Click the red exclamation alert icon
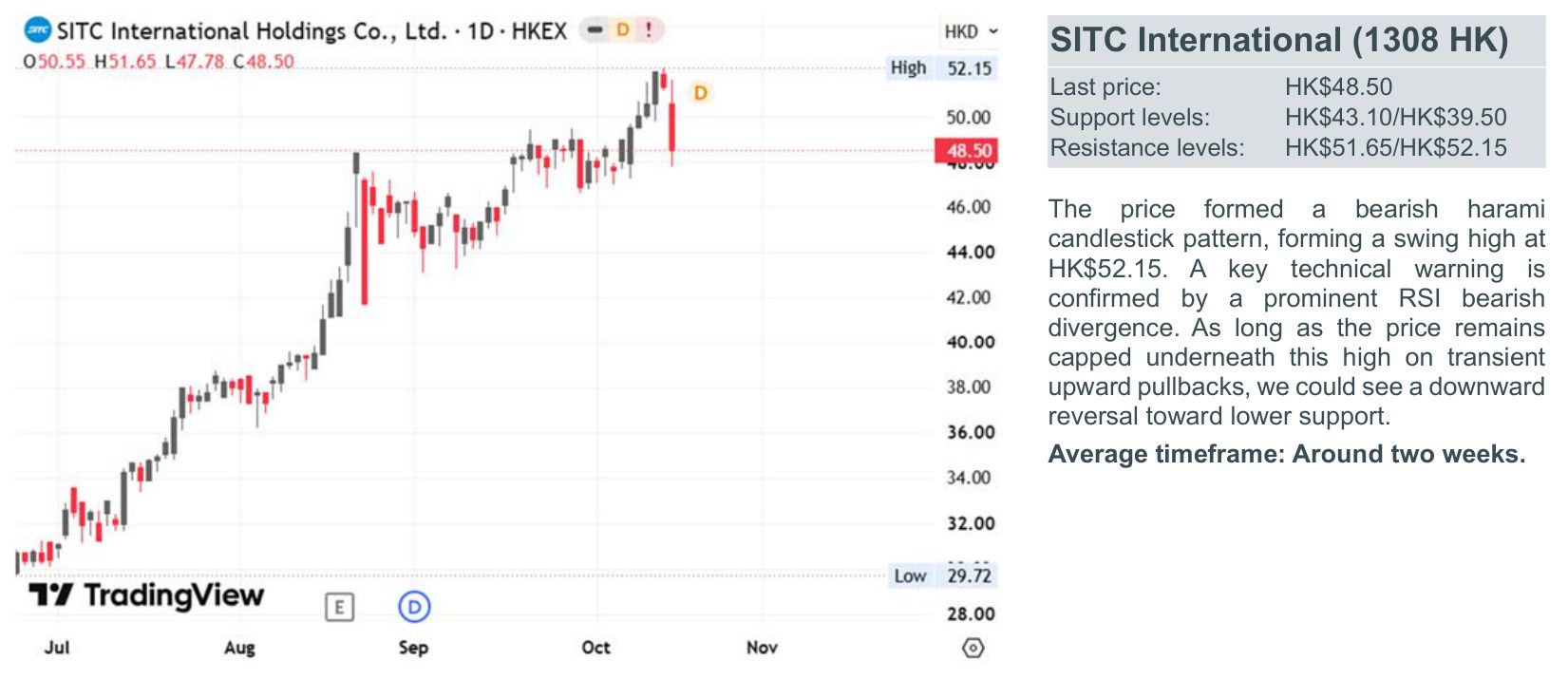The image size is (1568, 679). (649, 30)
